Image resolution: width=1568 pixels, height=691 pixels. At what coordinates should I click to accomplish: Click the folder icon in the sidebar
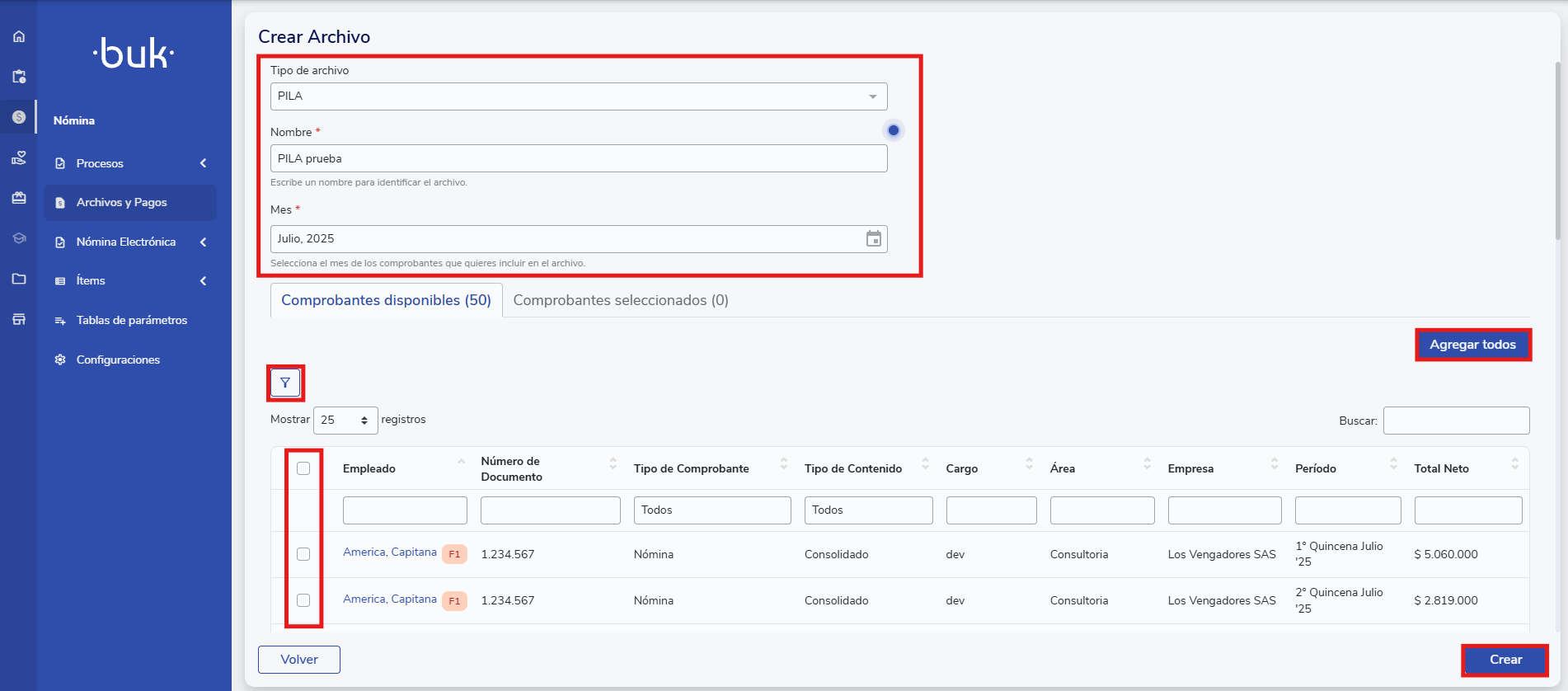tap(19, 279)
